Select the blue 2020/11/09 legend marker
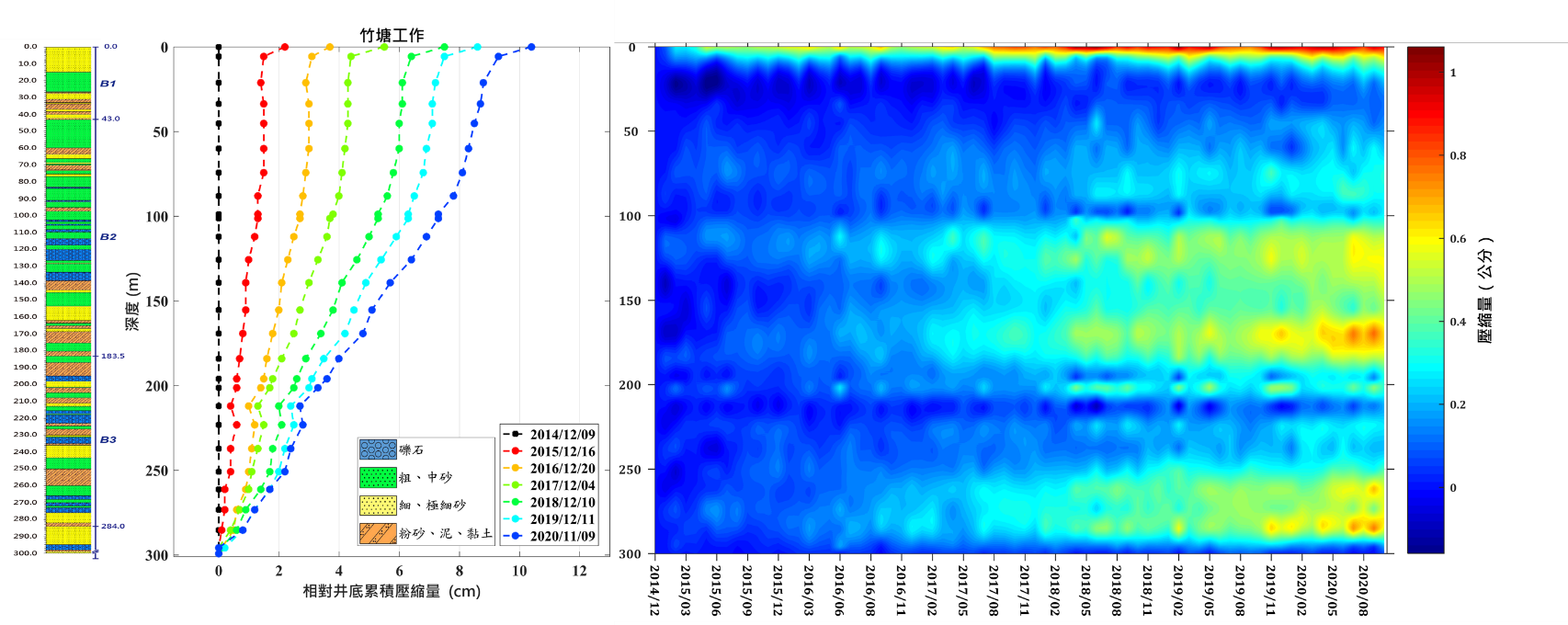The height and width of the screenshot is (625, 1568). [516, 536]
